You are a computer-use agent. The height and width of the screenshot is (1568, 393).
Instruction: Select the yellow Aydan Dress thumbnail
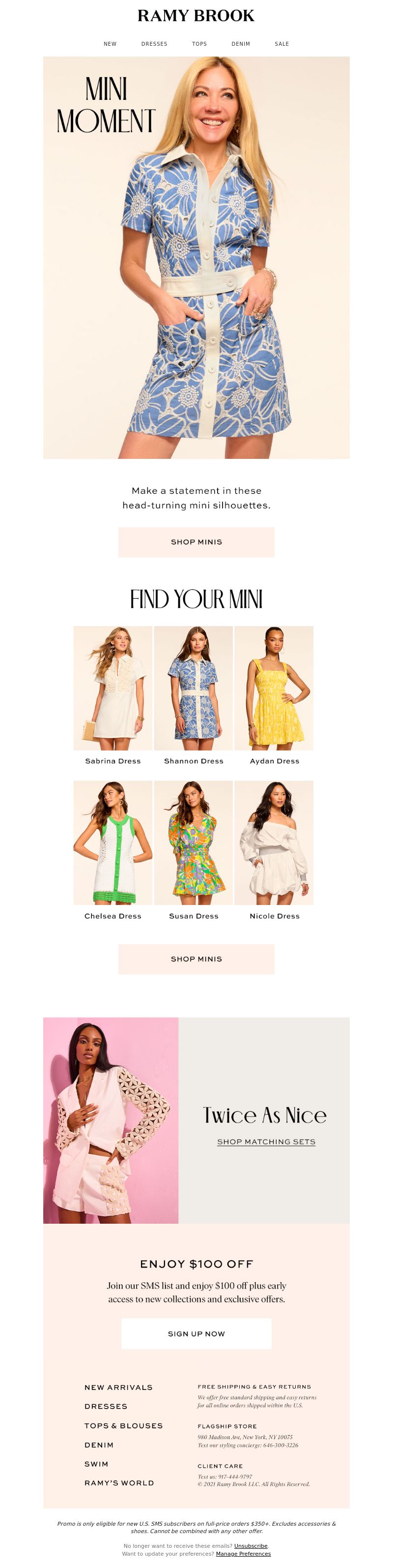[274, 688]
